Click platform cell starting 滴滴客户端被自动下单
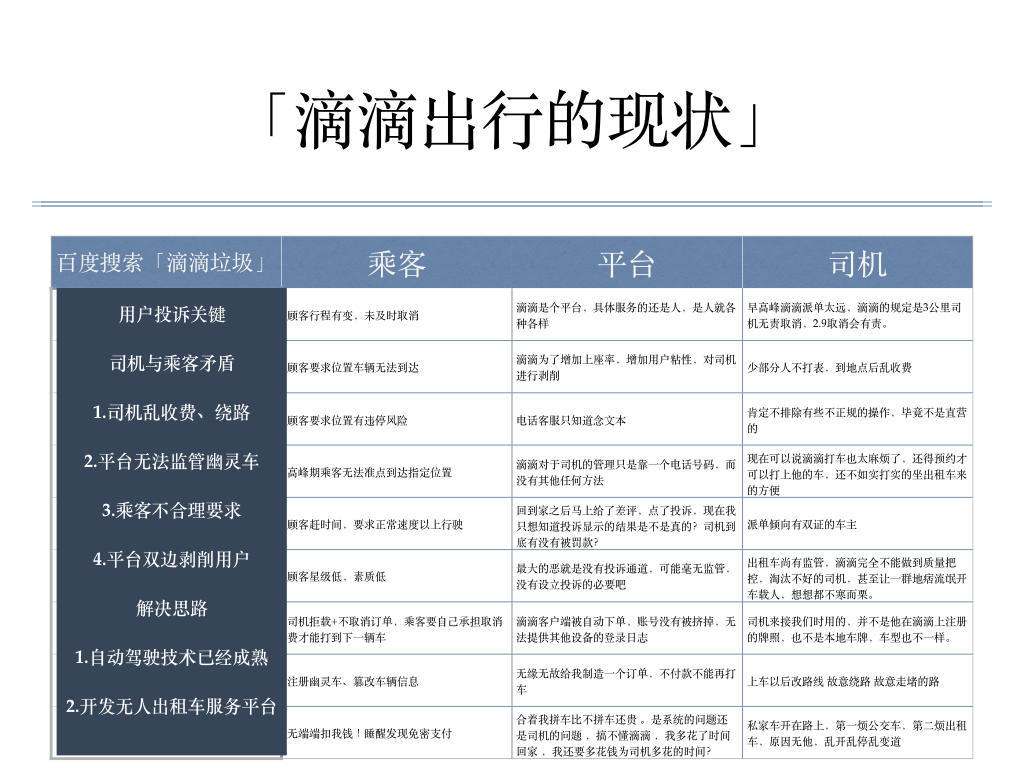The width and height of the screenshot is (1024, 768). pos(627,629)
